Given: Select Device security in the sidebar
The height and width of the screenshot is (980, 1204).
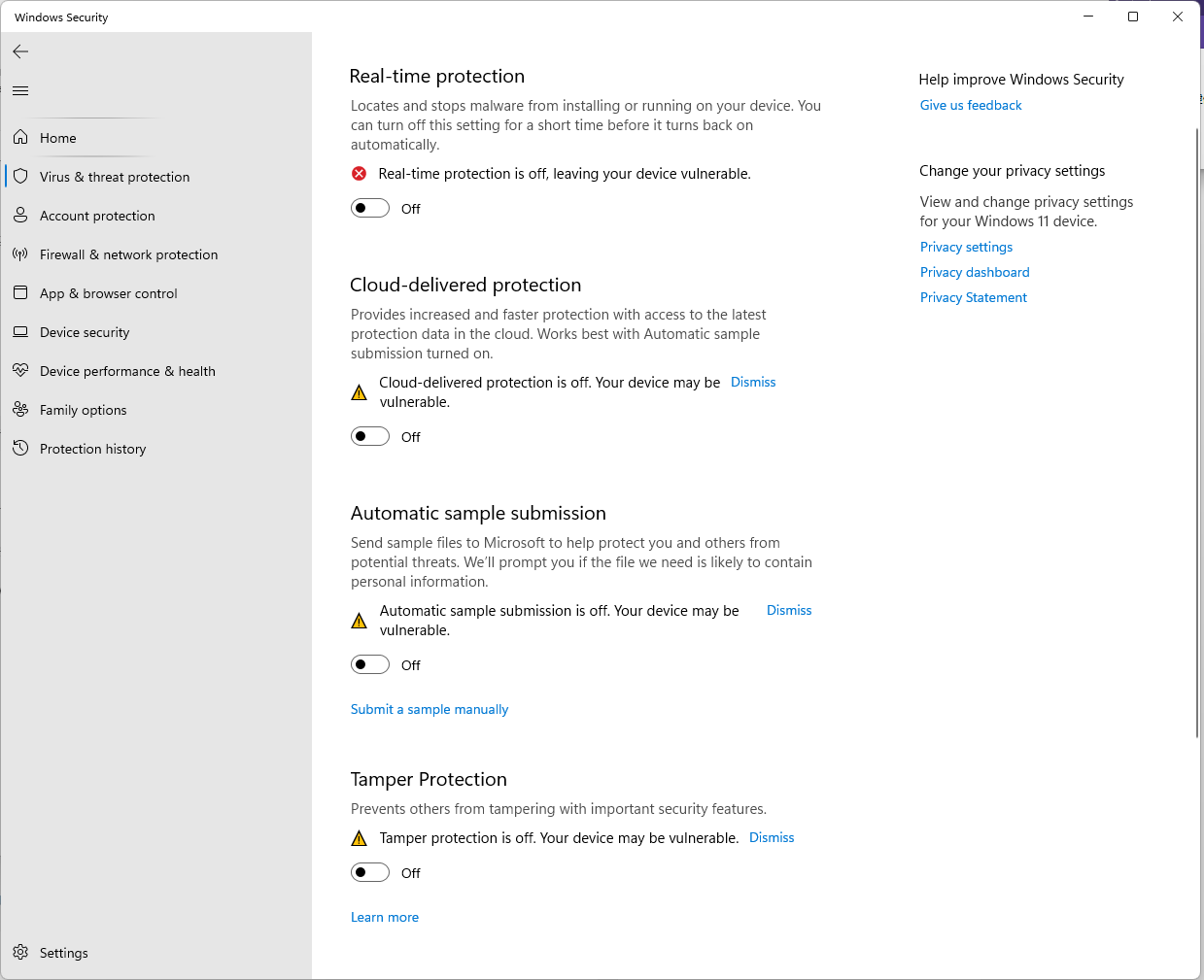Looking at the screenshot, I should point(84,331).
